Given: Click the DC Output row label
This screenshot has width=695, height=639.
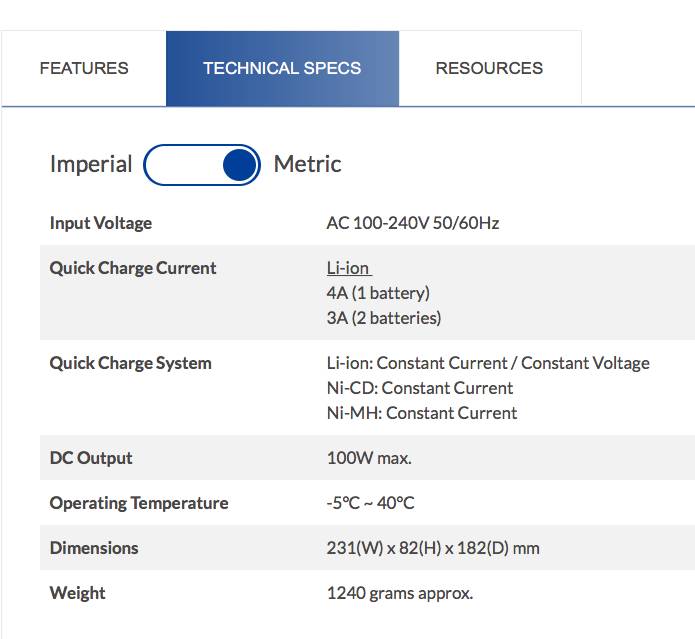Looking at the screenshot, I should point(91,458).
